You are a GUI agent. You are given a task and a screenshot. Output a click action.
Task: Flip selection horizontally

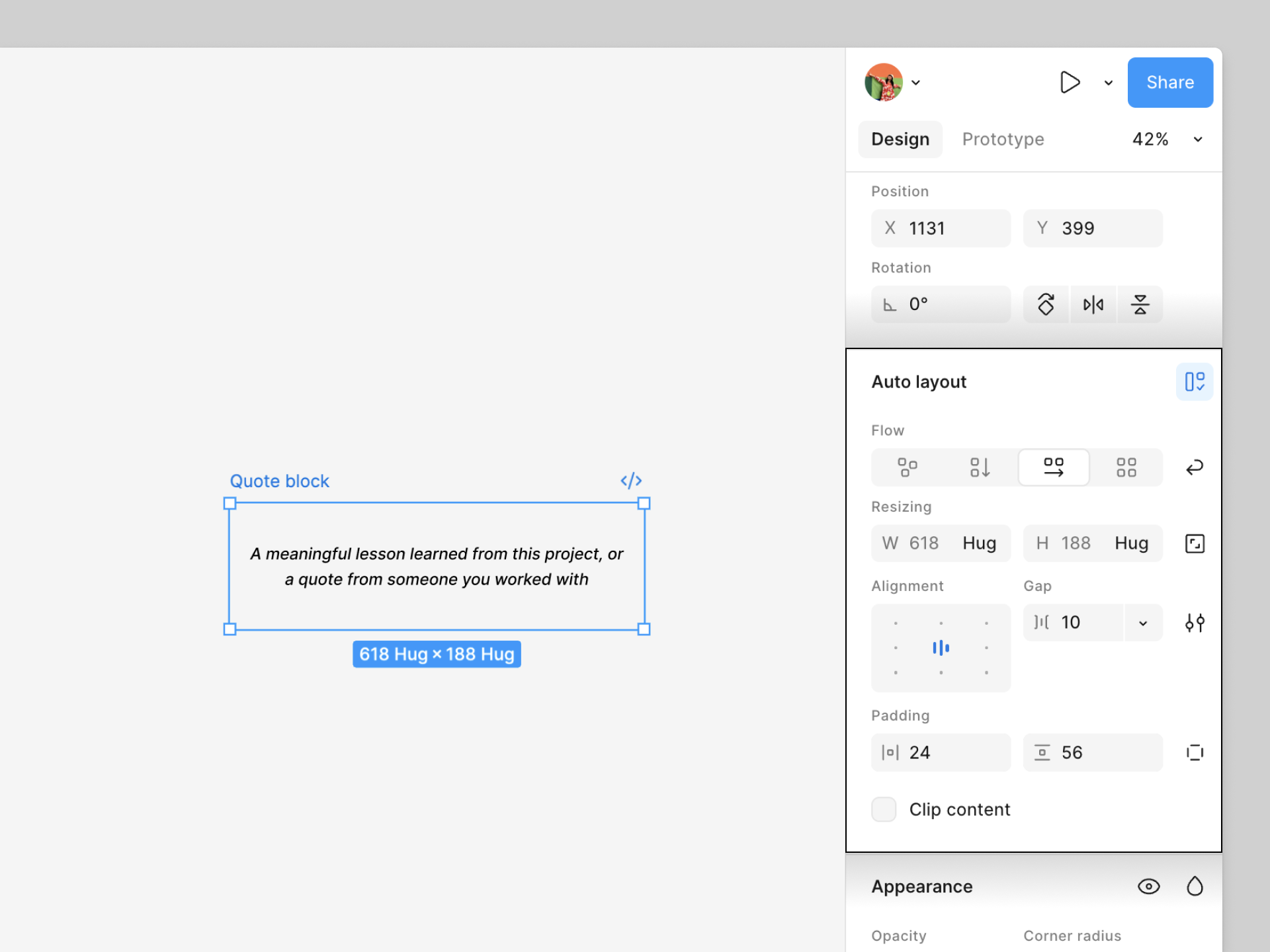click(x=1093, y=304)
